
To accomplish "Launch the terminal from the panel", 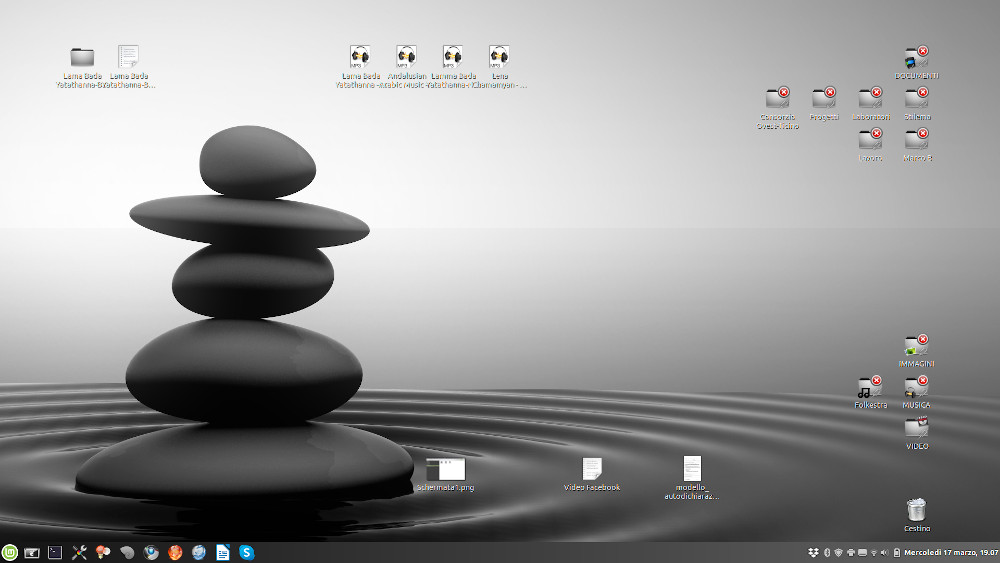I will tap(55, 552).
